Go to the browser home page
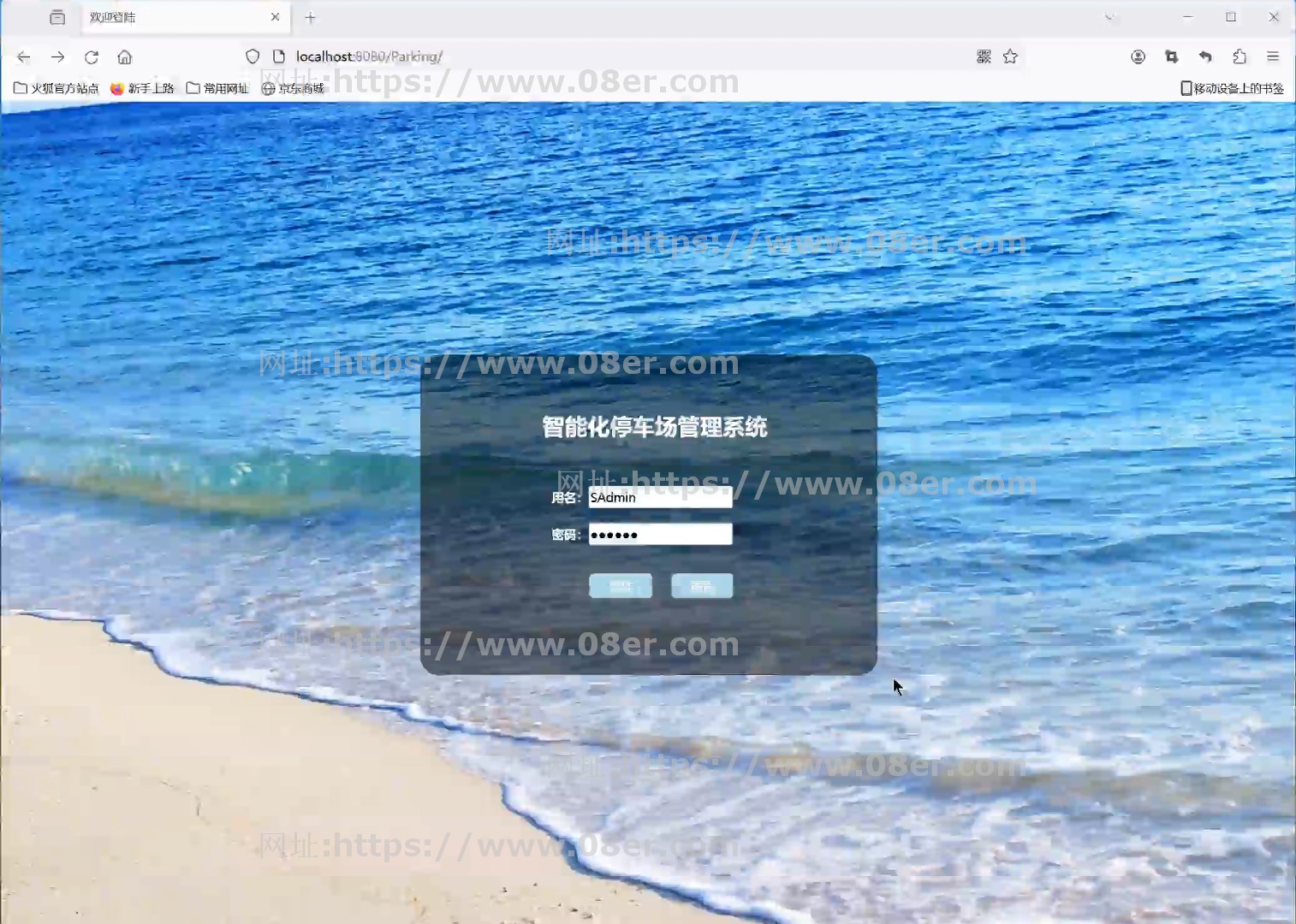 pos(125,57)
